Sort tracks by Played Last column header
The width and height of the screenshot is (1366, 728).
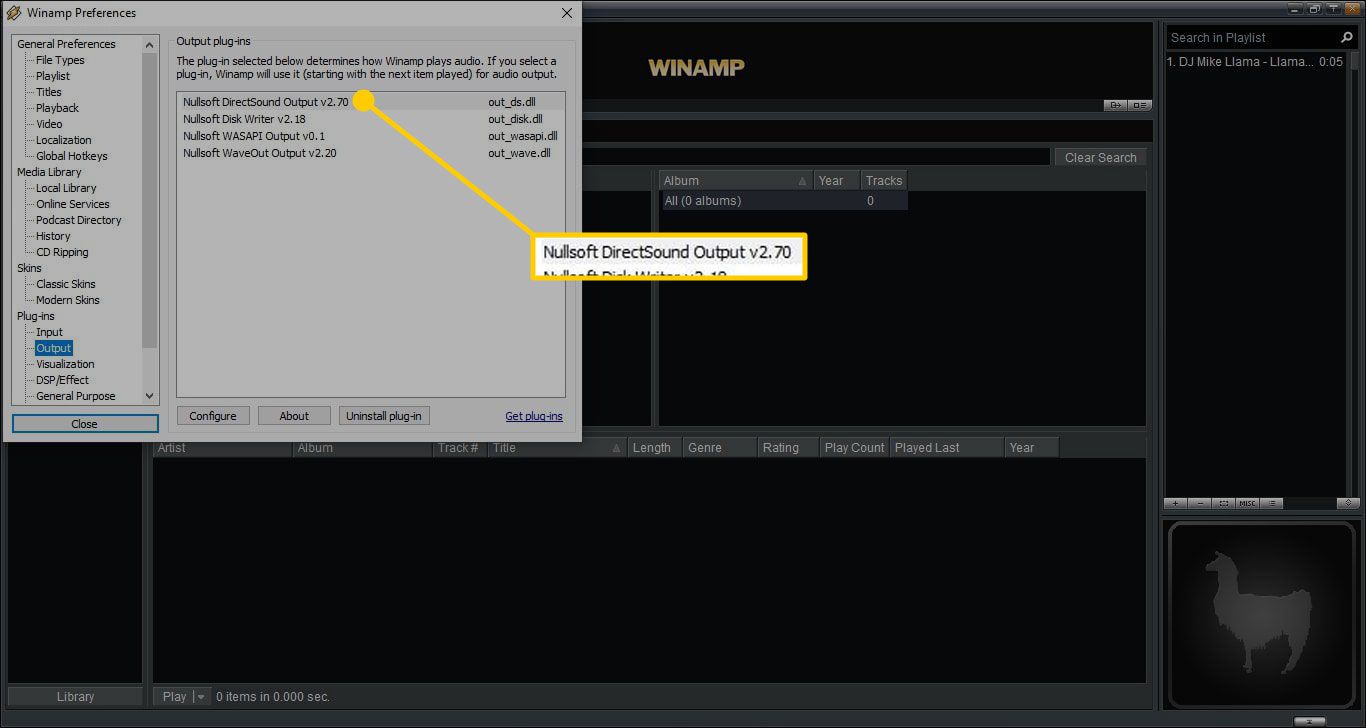(947, 448)
